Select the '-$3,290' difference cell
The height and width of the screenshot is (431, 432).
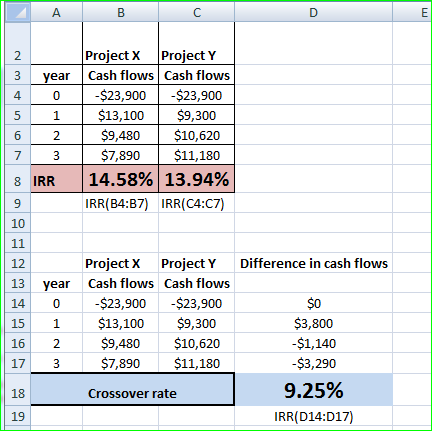[314, 363]
